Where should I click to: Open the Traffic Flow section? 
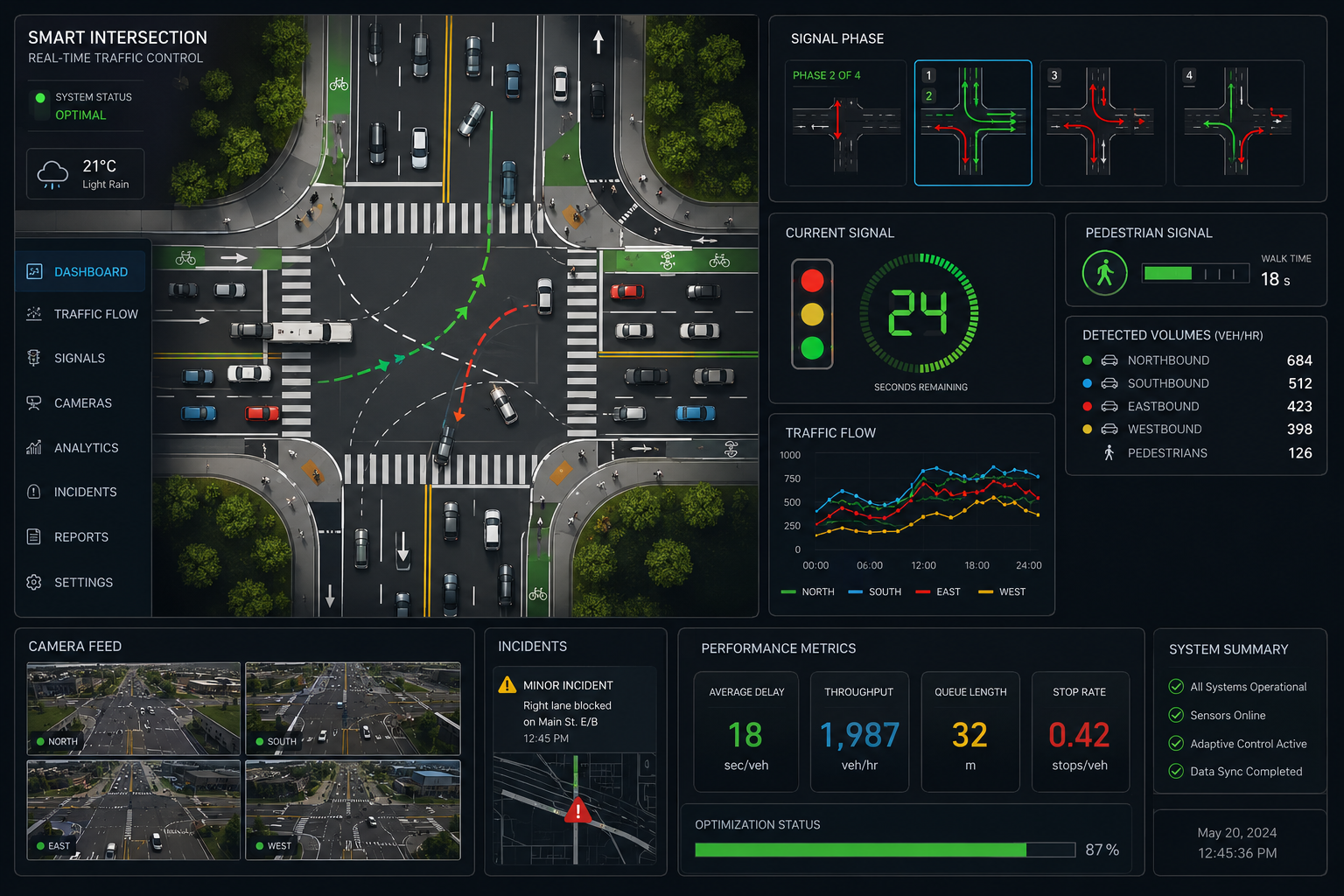click(x=83, y=314)
